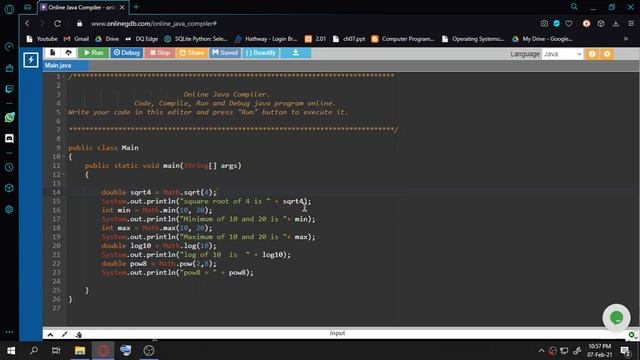View site security via the padlock icon

click(x=80, y=24)
